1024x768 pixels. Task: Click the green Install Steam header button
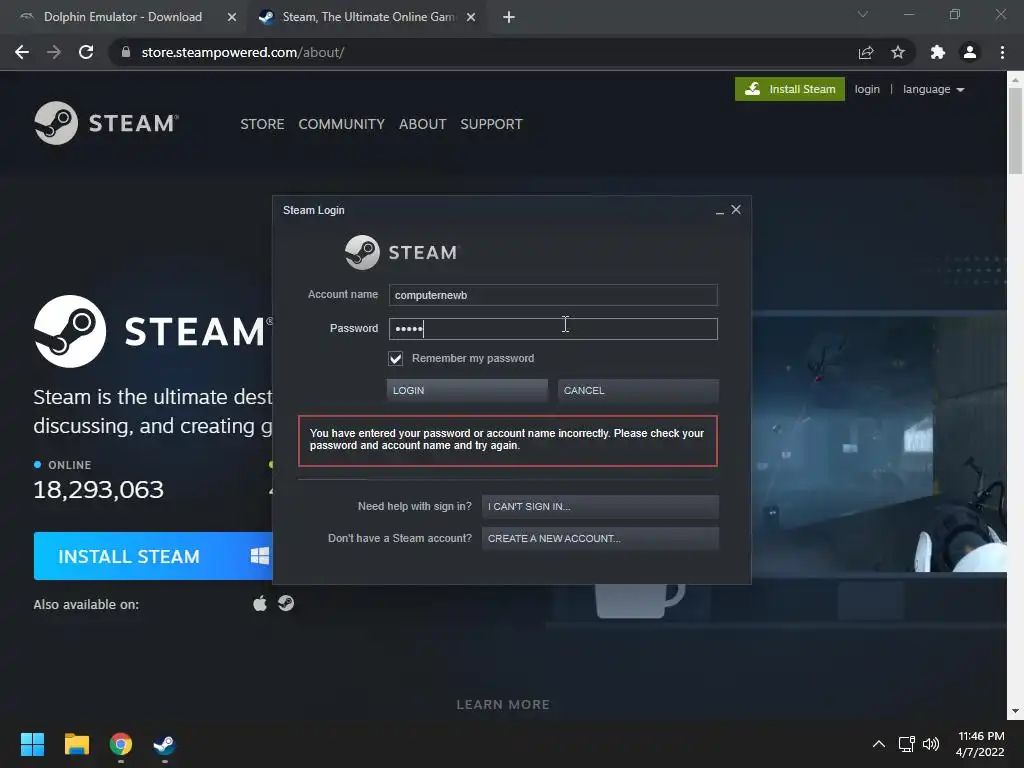[790, 89]
